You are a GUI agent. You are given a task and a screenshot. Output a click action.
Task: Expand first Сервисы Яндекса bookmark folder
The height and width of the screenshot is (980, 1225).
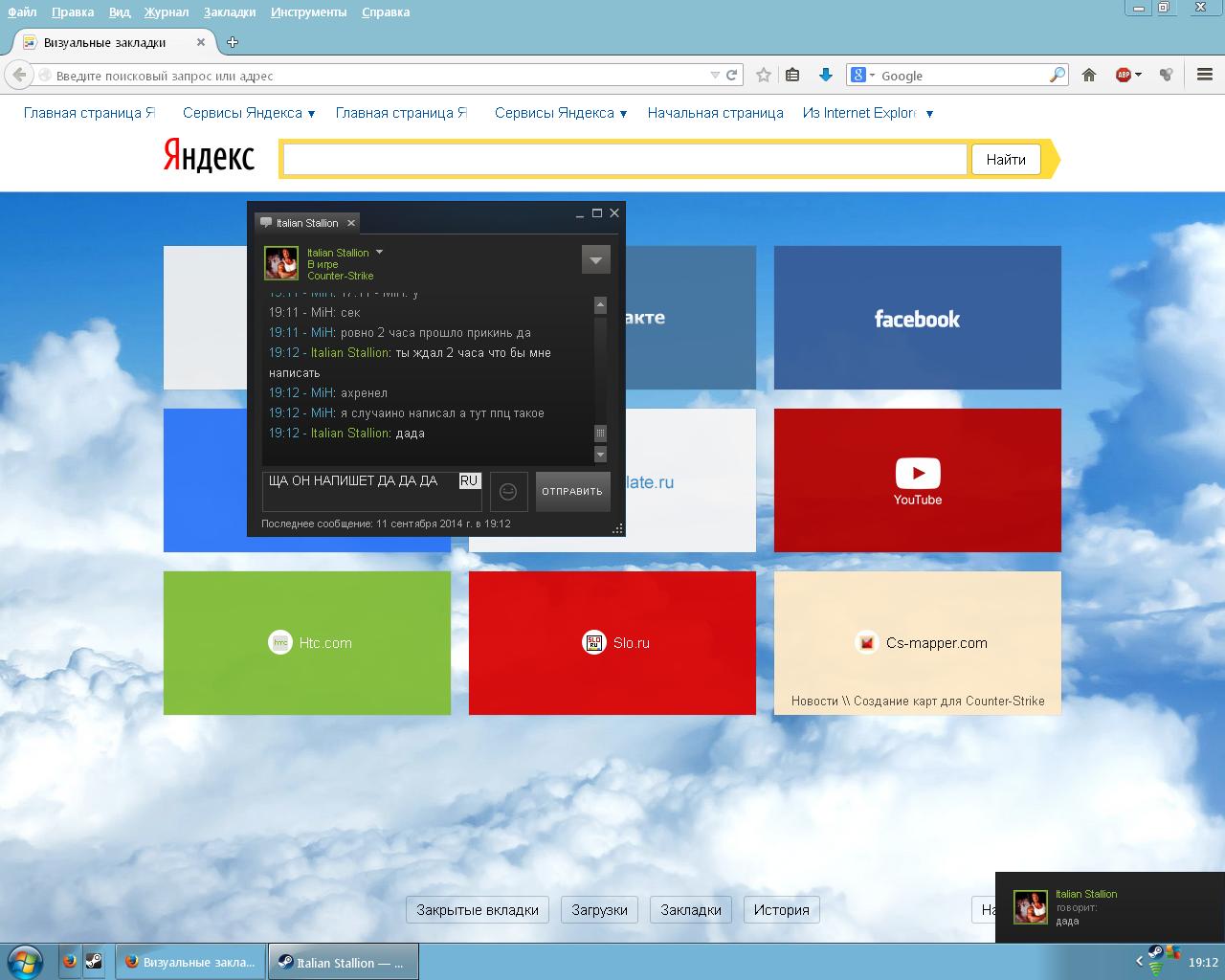pyautogui.click(x=249, y=113)
